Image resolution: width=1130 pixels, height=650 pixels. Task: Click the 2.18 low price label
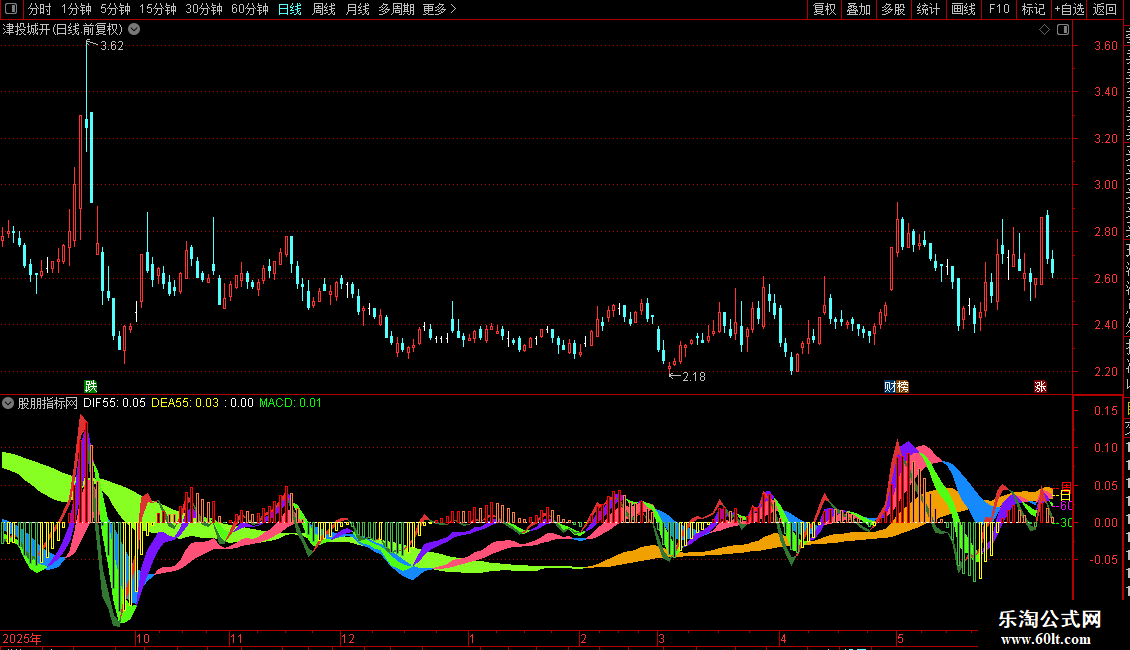(694, 376)
